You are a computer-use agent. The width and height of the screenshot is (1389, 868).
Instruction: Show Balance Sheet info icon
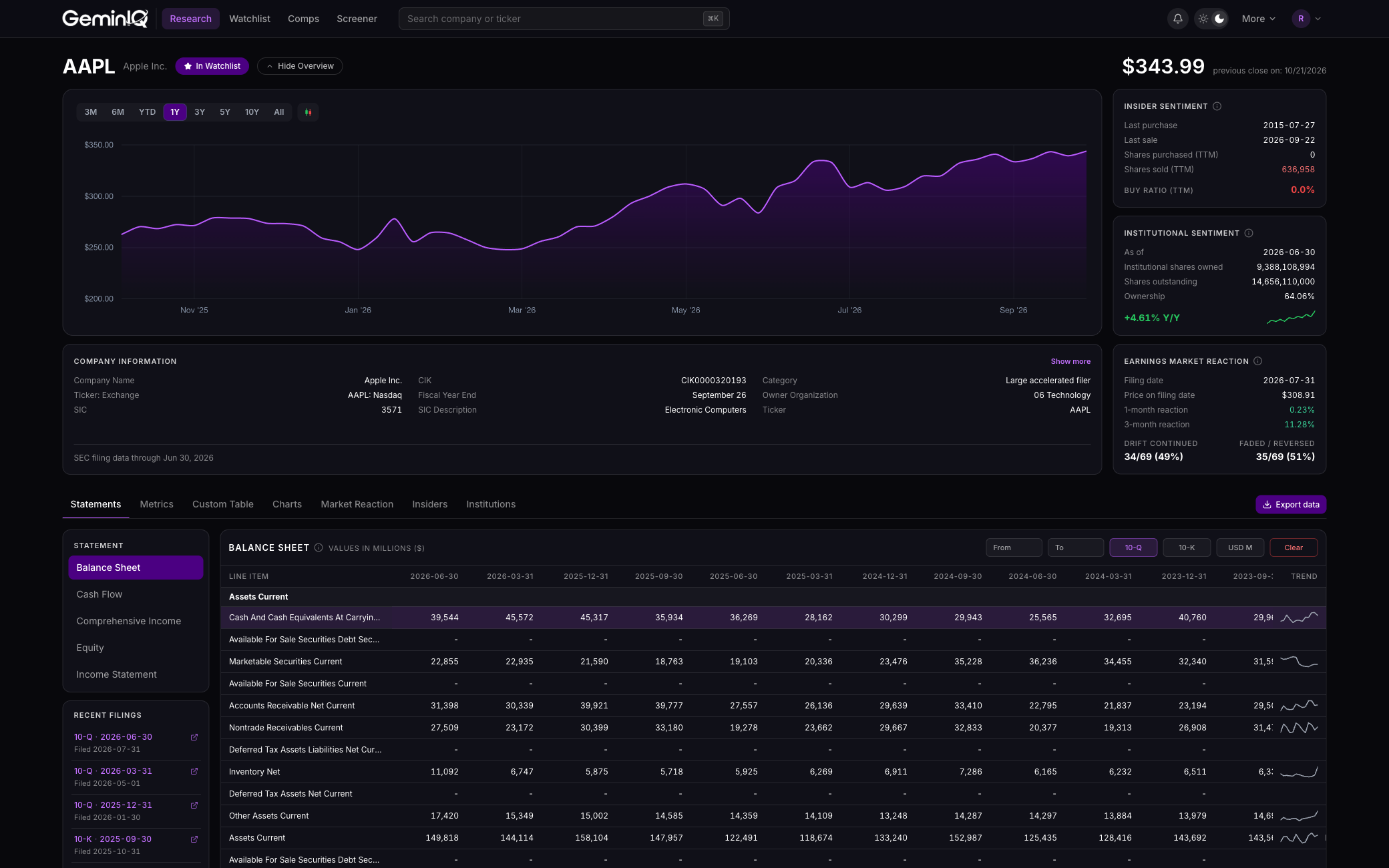coord(319,548)
